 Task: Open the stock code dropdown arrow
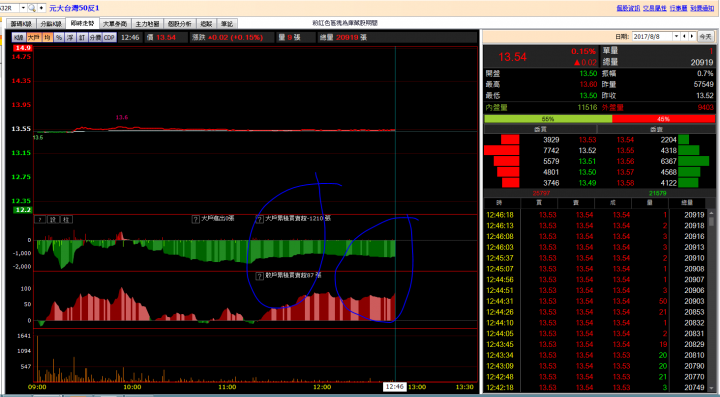[23, 8]
